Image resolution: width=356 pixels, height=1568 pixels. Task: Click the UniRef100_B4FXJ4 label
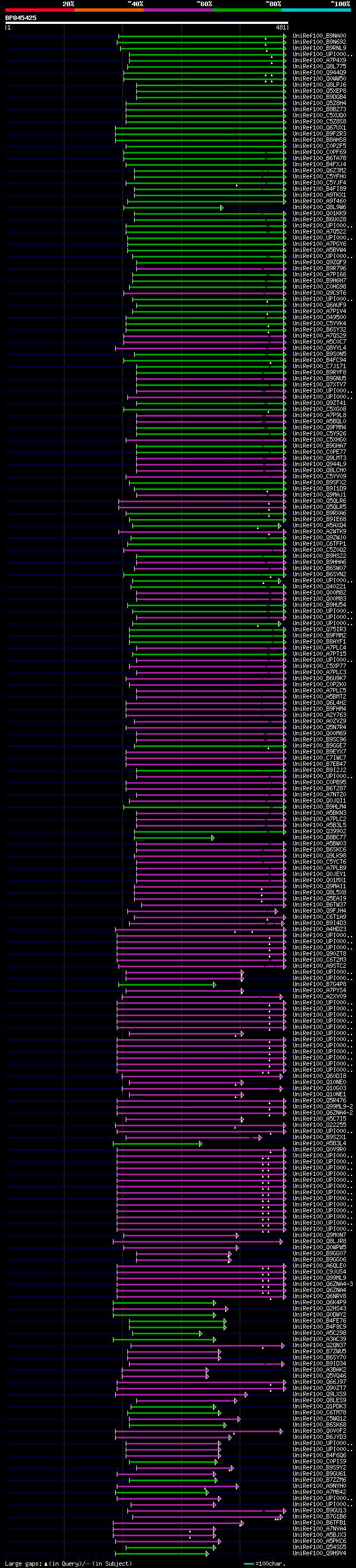tap(319, 164)
